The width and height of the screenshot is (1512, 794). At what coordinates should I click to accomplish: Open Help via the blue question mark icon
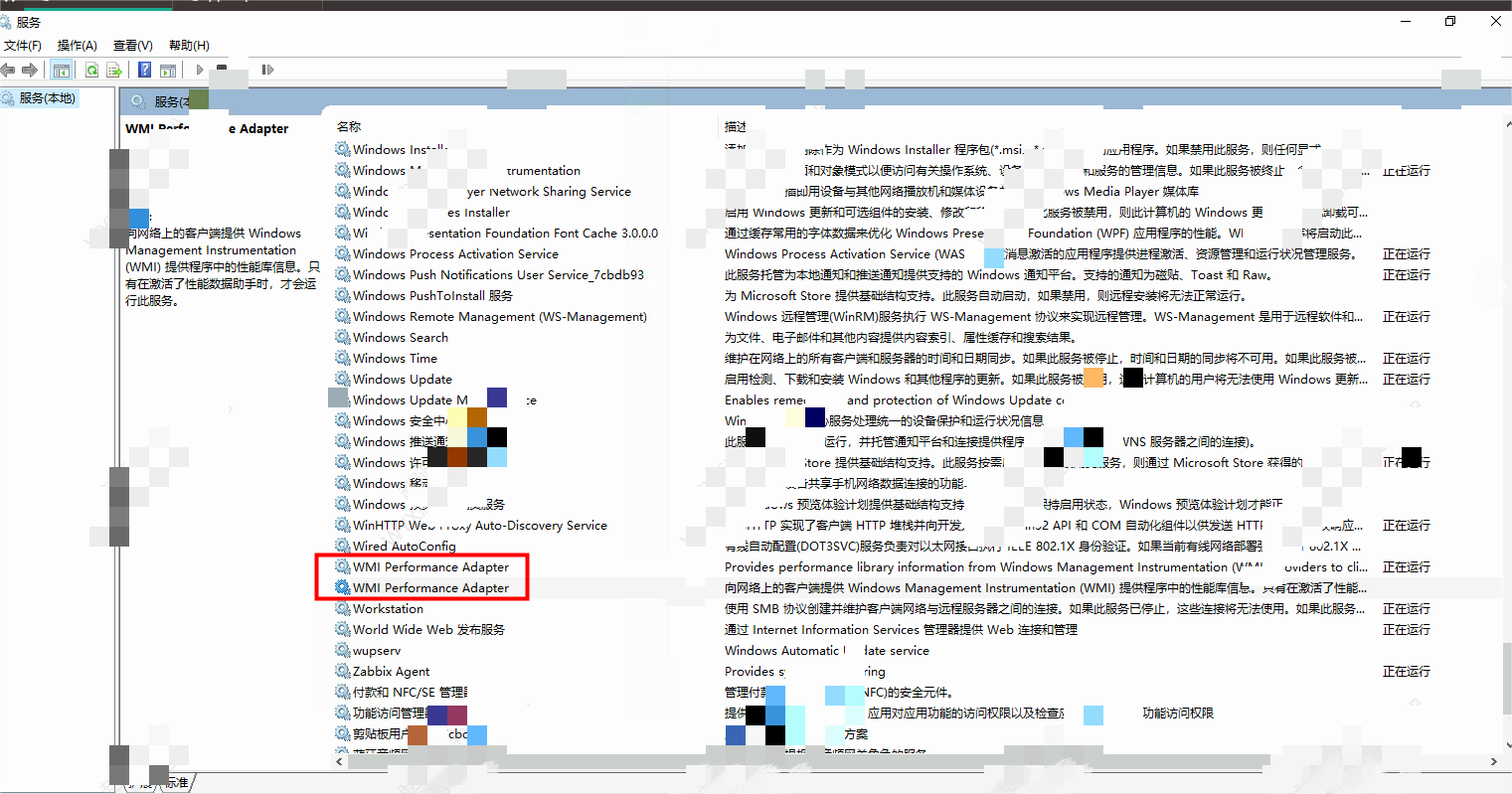pos(145,70)
